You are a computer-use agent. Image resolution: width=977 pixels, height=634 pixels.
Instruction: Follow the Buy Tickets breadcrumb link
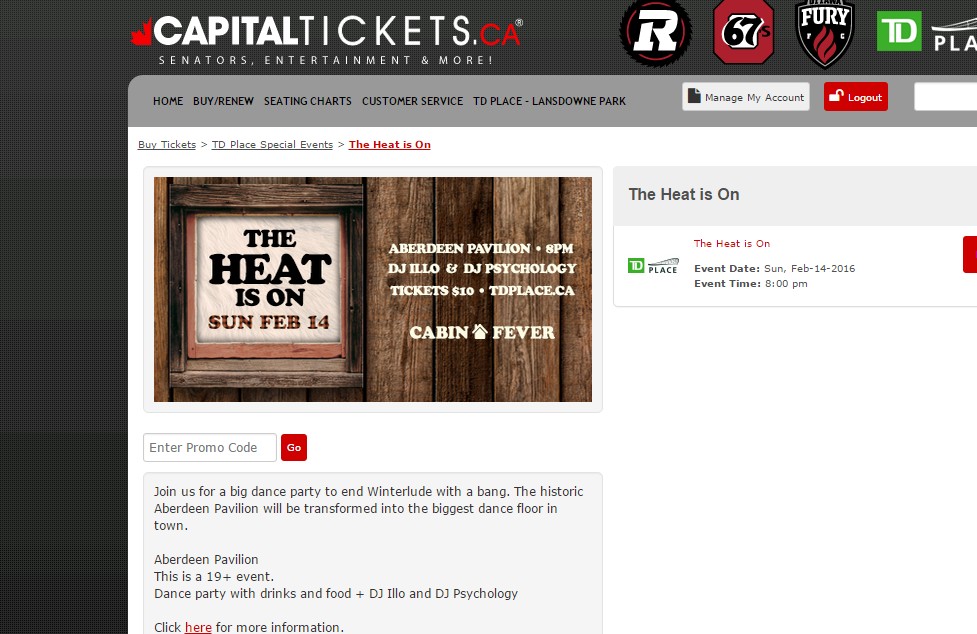coord(167,144)
